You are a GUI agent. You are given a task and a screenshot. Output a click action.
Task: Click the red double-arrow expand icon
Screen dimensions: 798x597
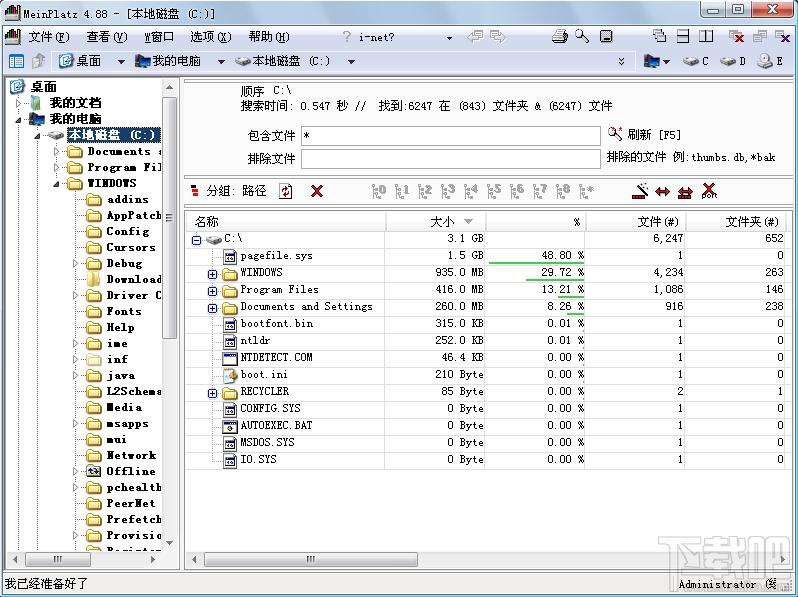point(662,191)
